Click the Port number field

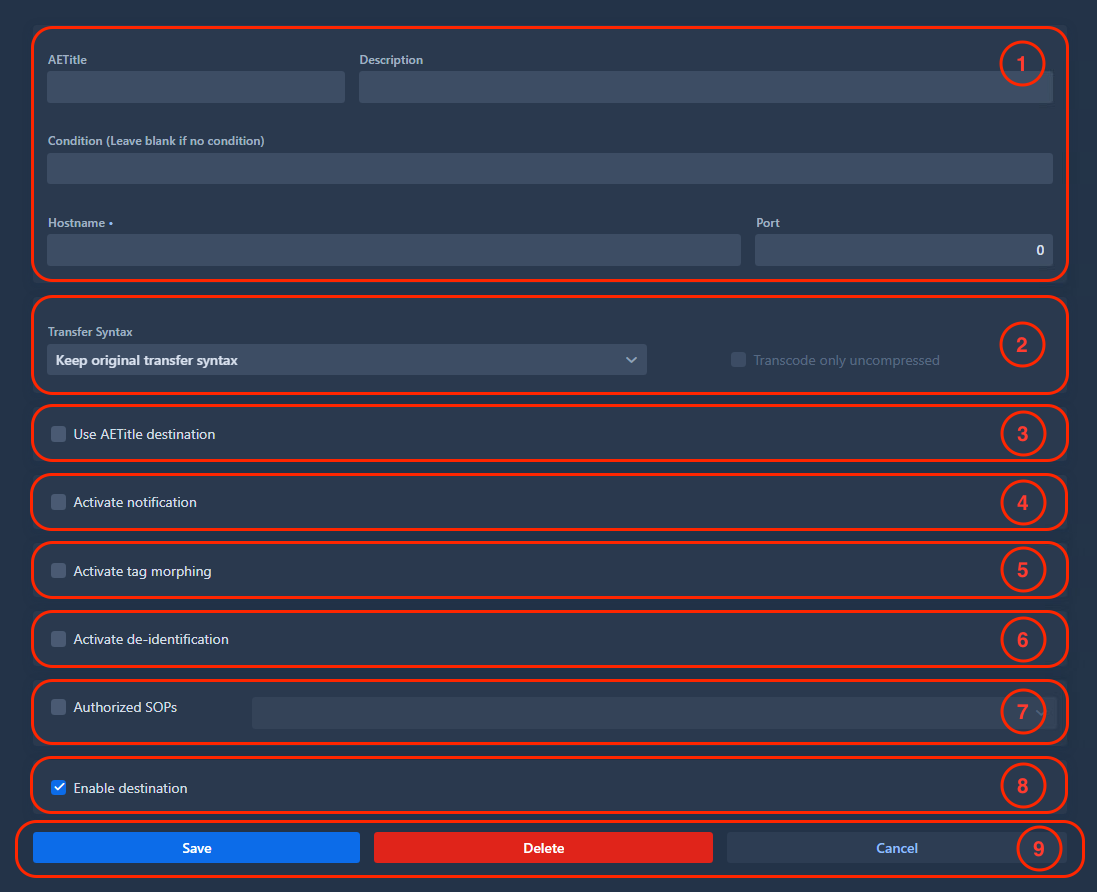pos(904,250)
